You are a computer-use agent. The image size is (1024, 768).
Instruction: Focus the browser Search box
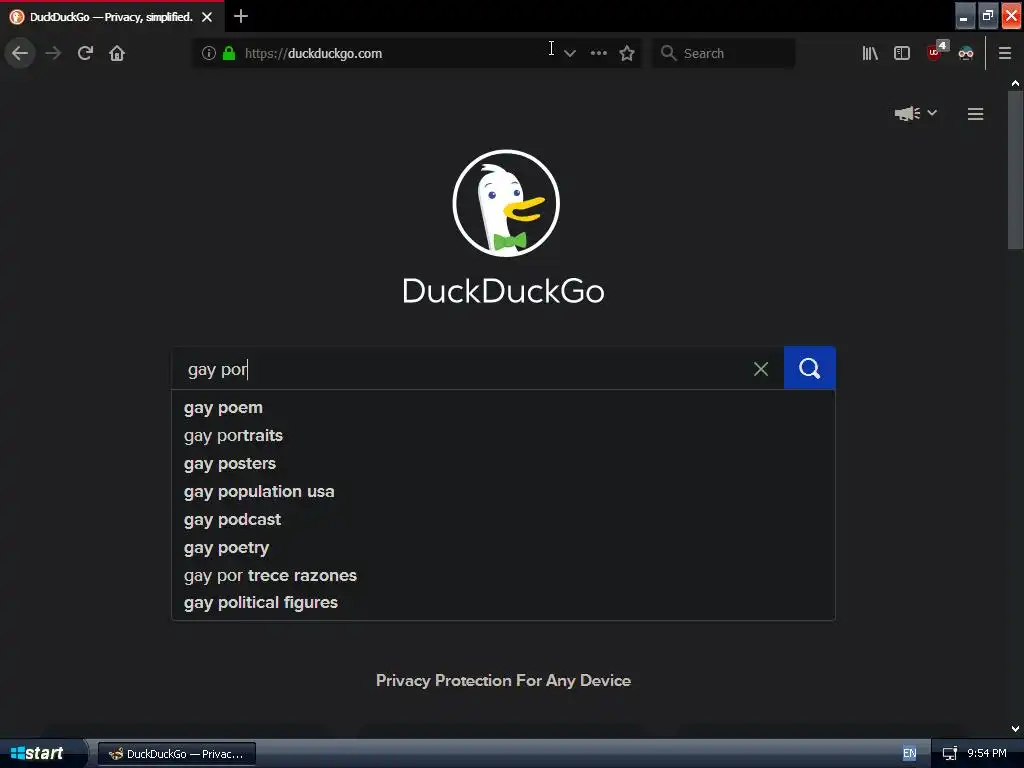724,54
